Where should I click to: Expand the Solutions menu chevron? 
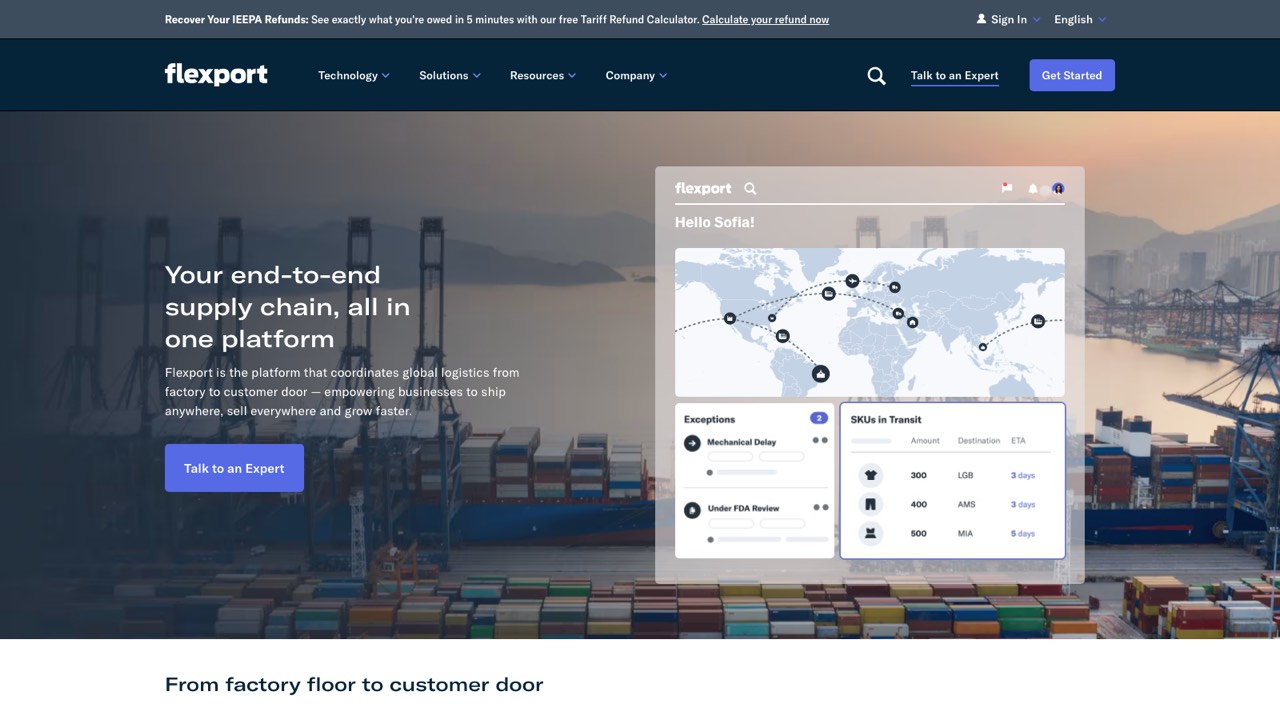point(477,76)
